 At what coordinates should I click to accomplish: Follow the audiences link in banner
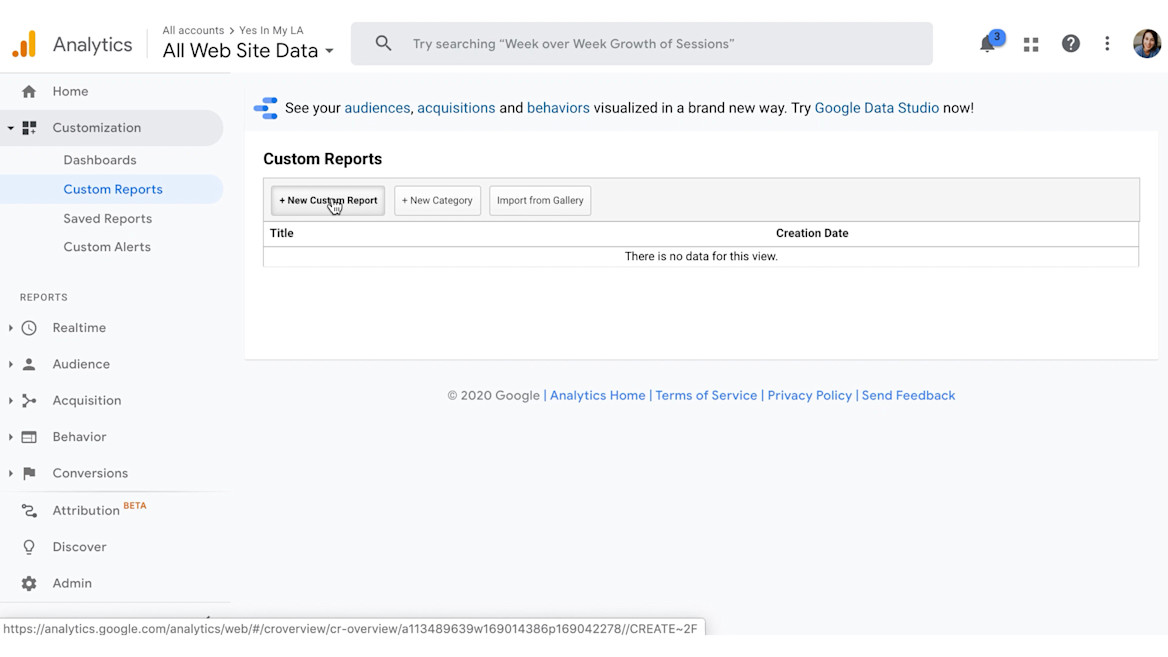(x=377, y=108)
